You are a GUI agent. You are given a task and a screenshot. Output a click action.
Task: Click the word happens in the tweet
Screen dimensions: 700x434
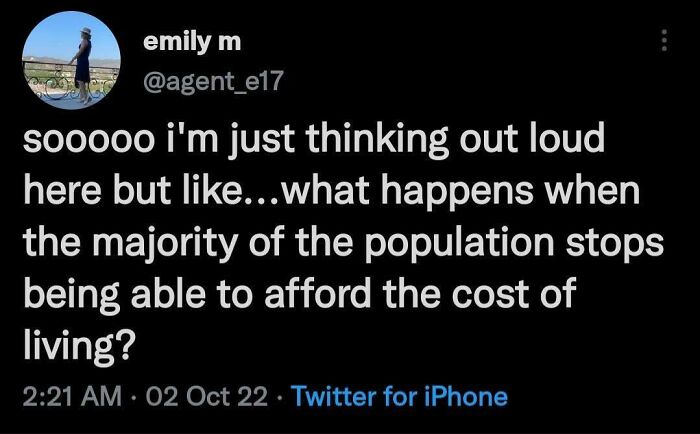click(x=457, y=193)
